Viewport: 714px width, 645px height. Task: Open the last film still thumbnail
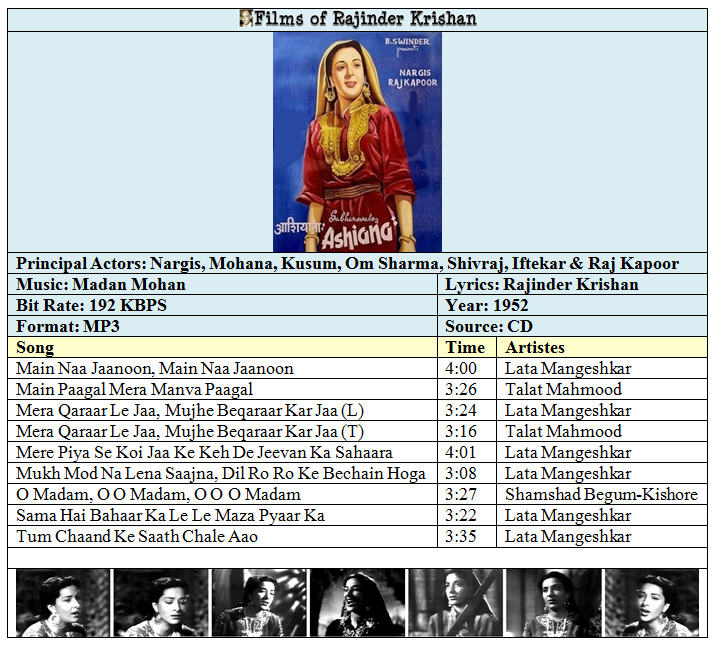pyautogui.click(x=652, y=602)
